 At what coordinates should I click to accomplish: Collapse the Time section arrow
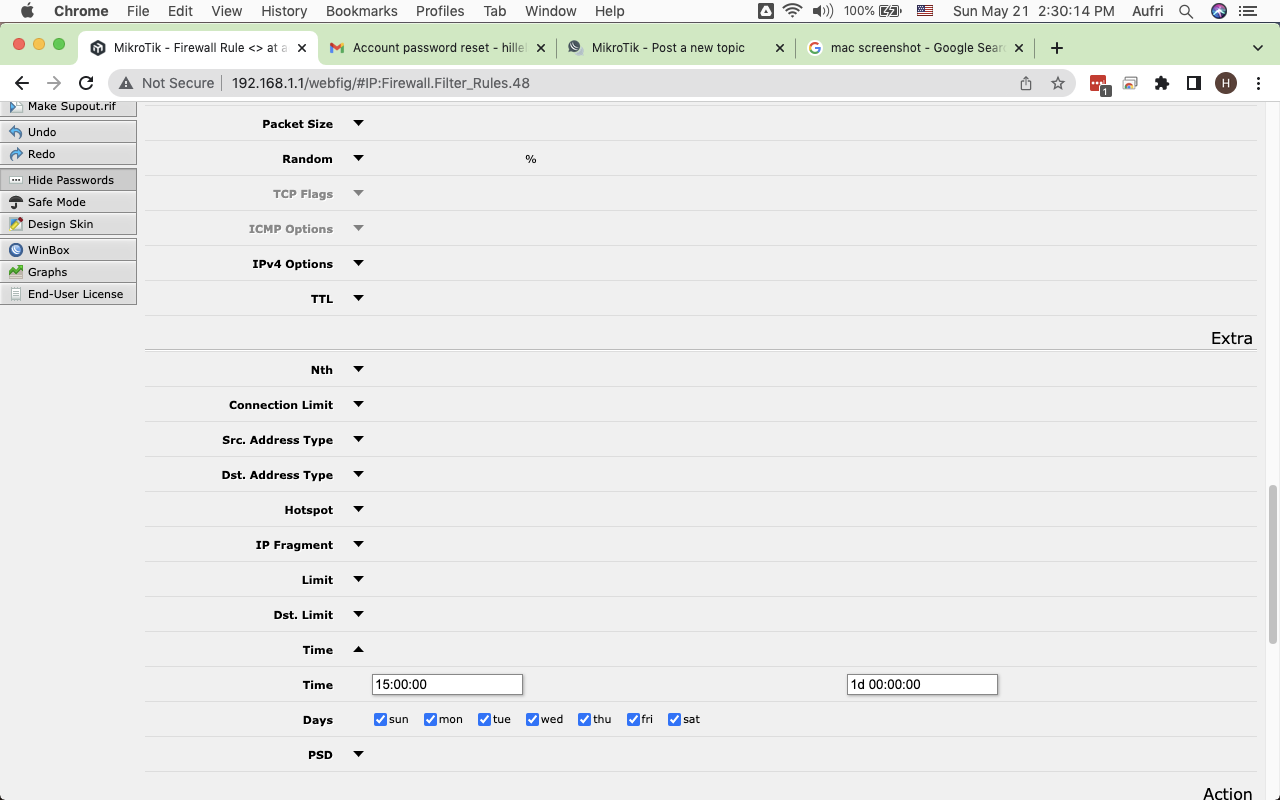[x=358, y=650]
